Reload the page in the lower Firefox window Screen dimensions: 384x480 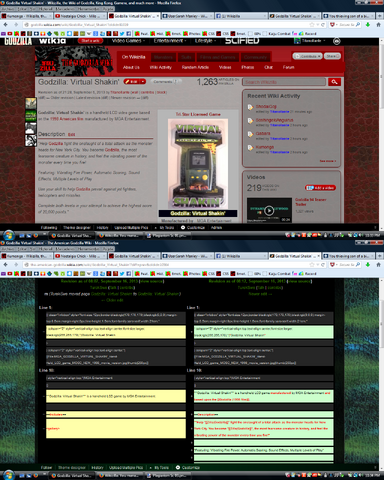click(322, 265)
